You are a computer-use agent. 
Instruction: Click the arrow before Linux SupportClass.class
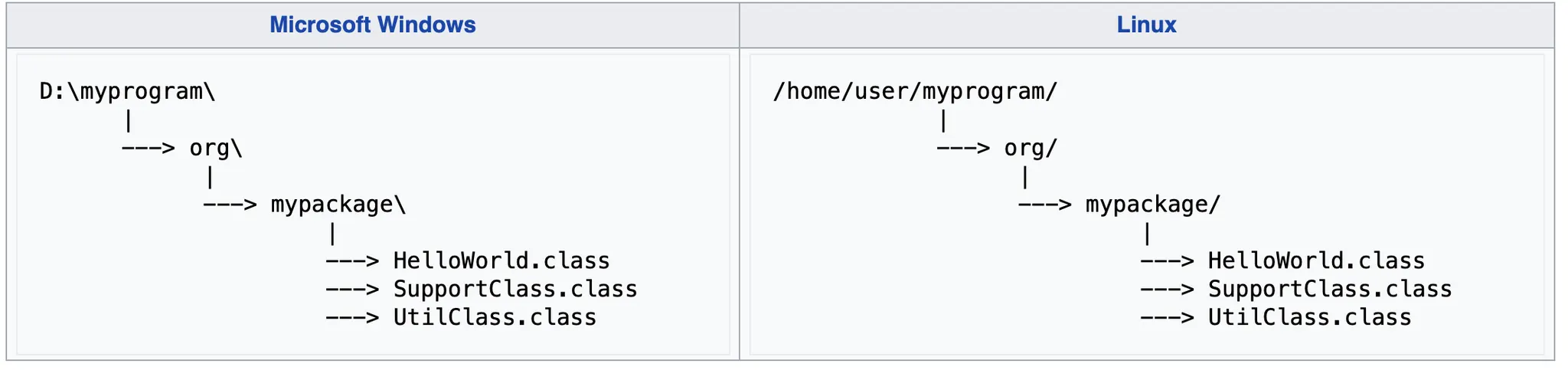[1167, 290]
